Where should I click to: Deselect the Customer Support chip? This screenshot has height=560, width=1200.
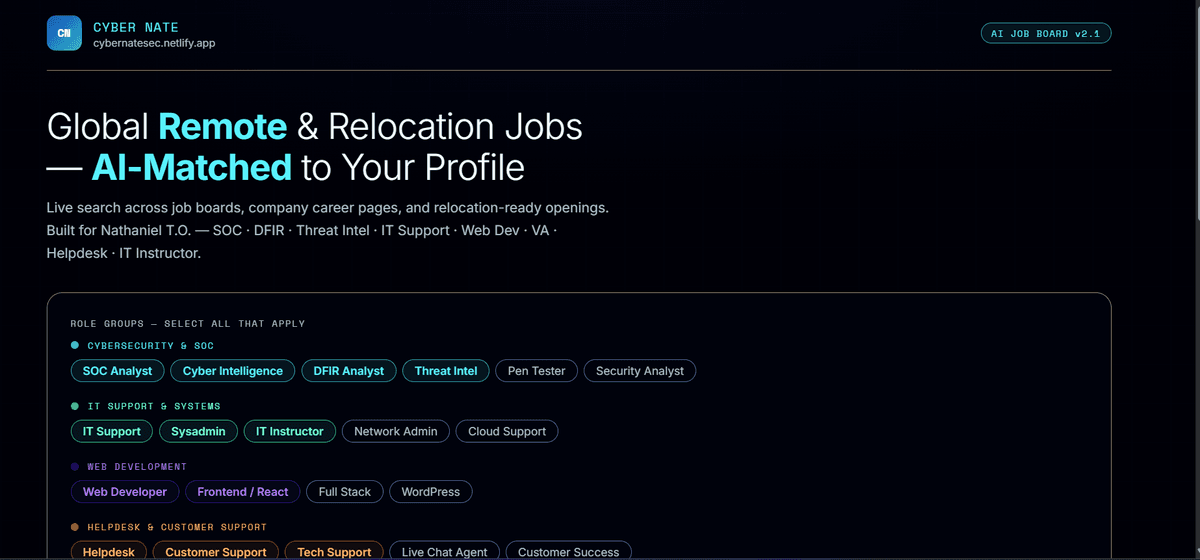[216, 552]
